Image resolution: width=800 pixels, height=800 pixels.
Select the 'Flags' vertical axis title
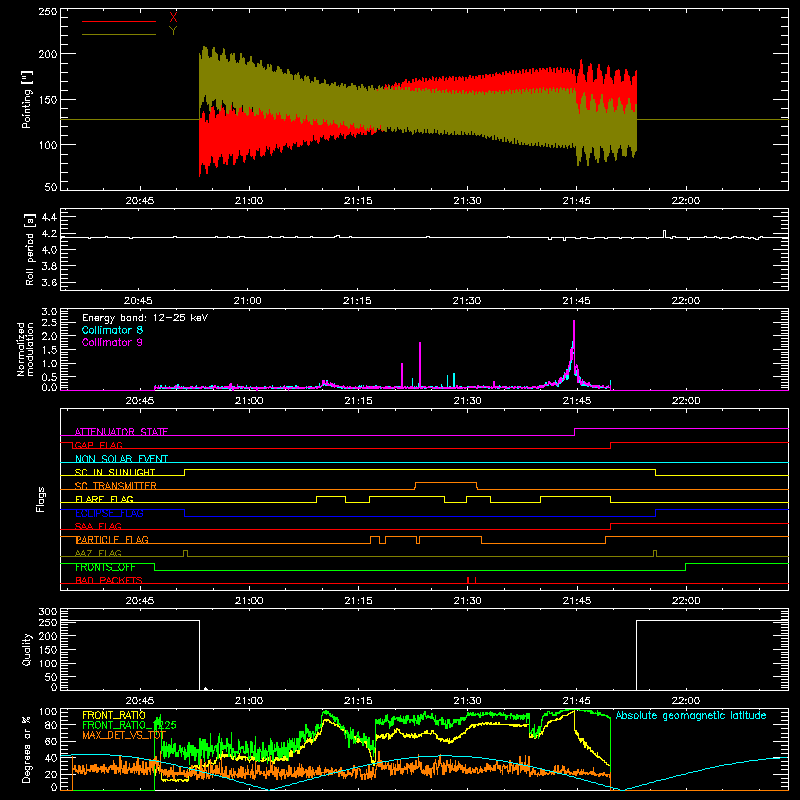click(40, 499)
